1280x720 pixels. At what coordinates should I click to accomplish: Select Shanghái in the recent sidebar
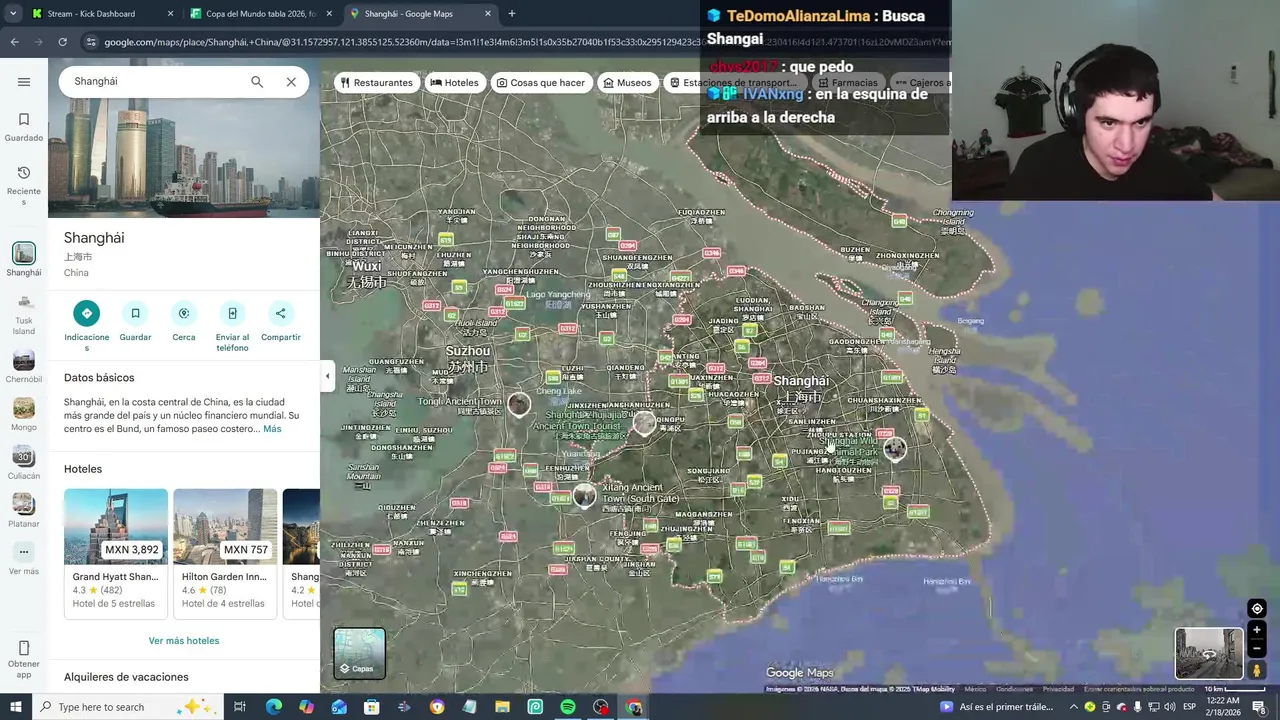[x=24, y=260]
